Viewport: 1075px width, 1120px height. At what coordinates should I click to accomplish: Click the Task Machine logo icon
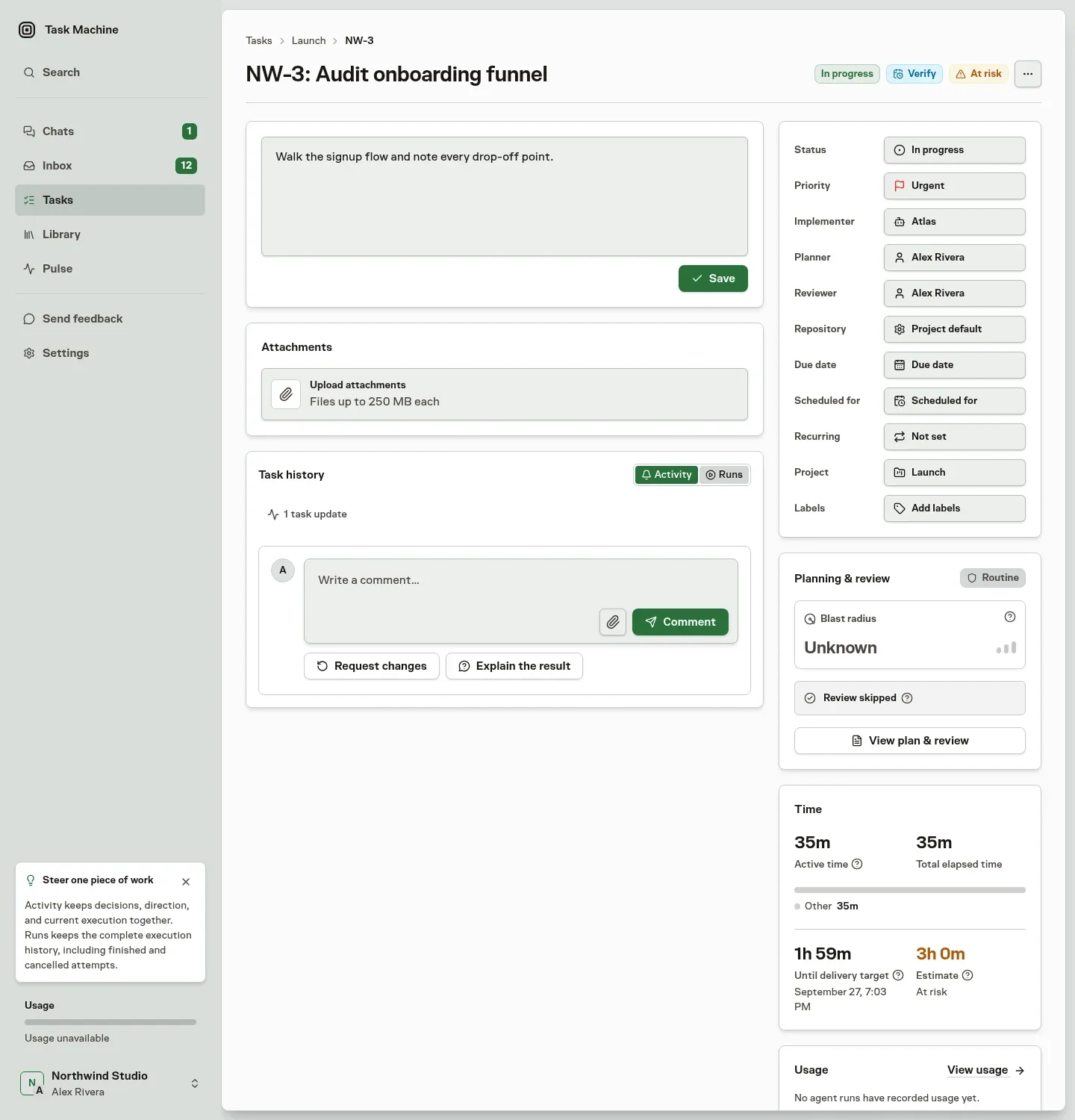27,30
